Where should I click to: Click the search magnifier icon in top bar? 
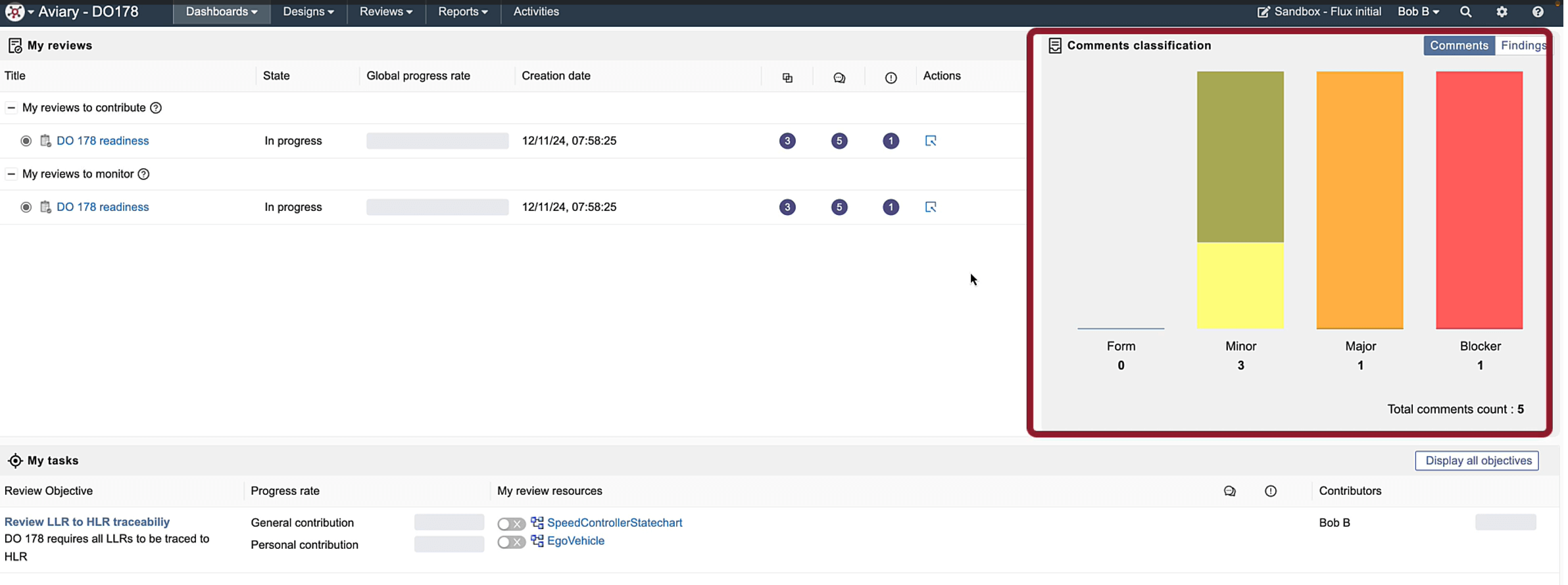(1465, 12)
